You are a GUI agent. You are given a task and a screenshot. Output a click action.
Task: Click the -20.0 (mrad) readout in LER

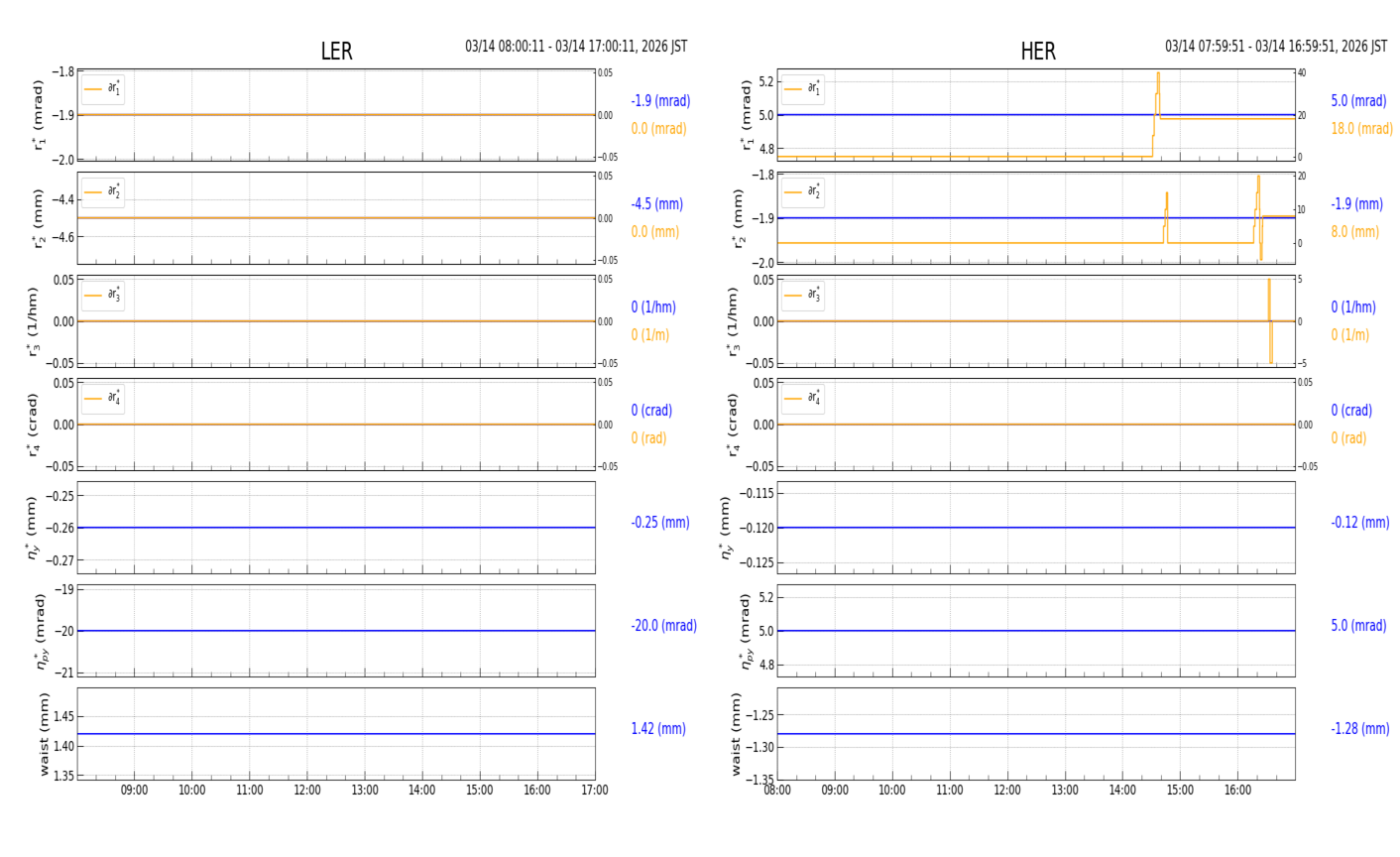[x=663, y=626]
